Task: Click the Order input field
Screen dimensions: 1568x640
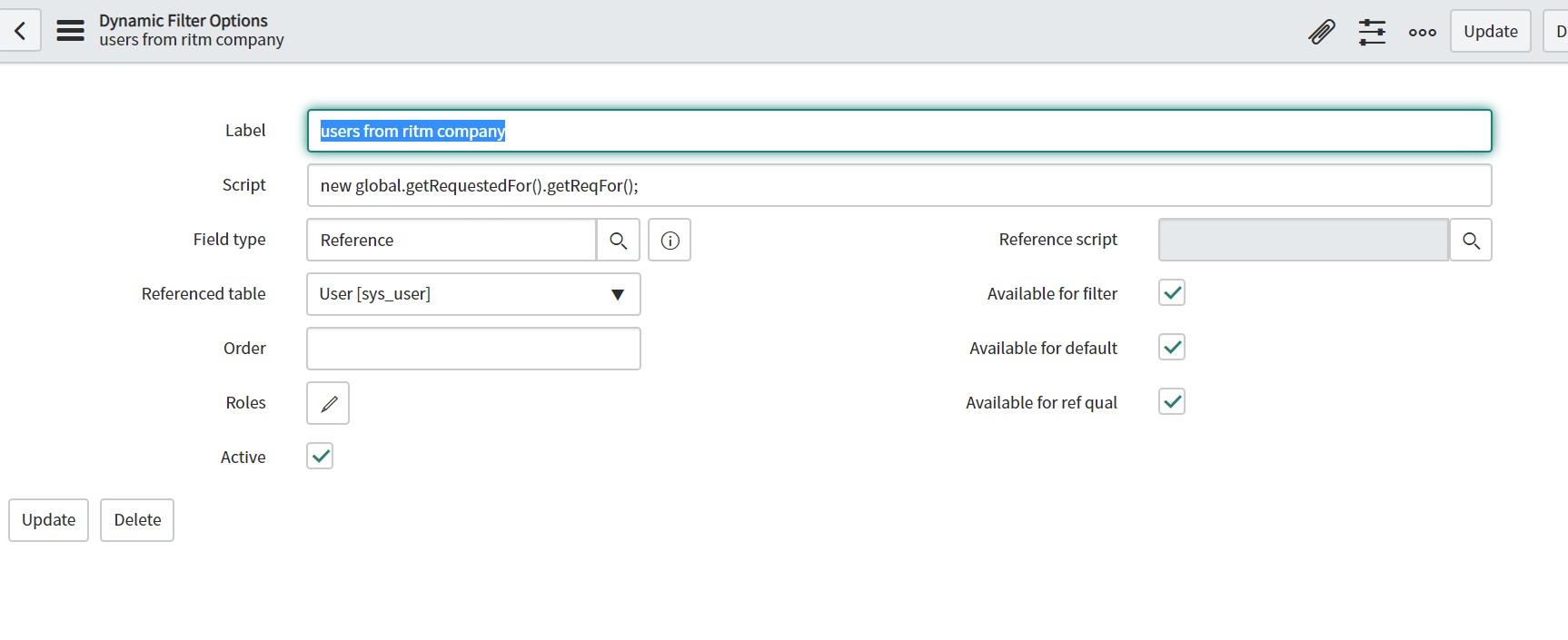Action: click(473, 349)
